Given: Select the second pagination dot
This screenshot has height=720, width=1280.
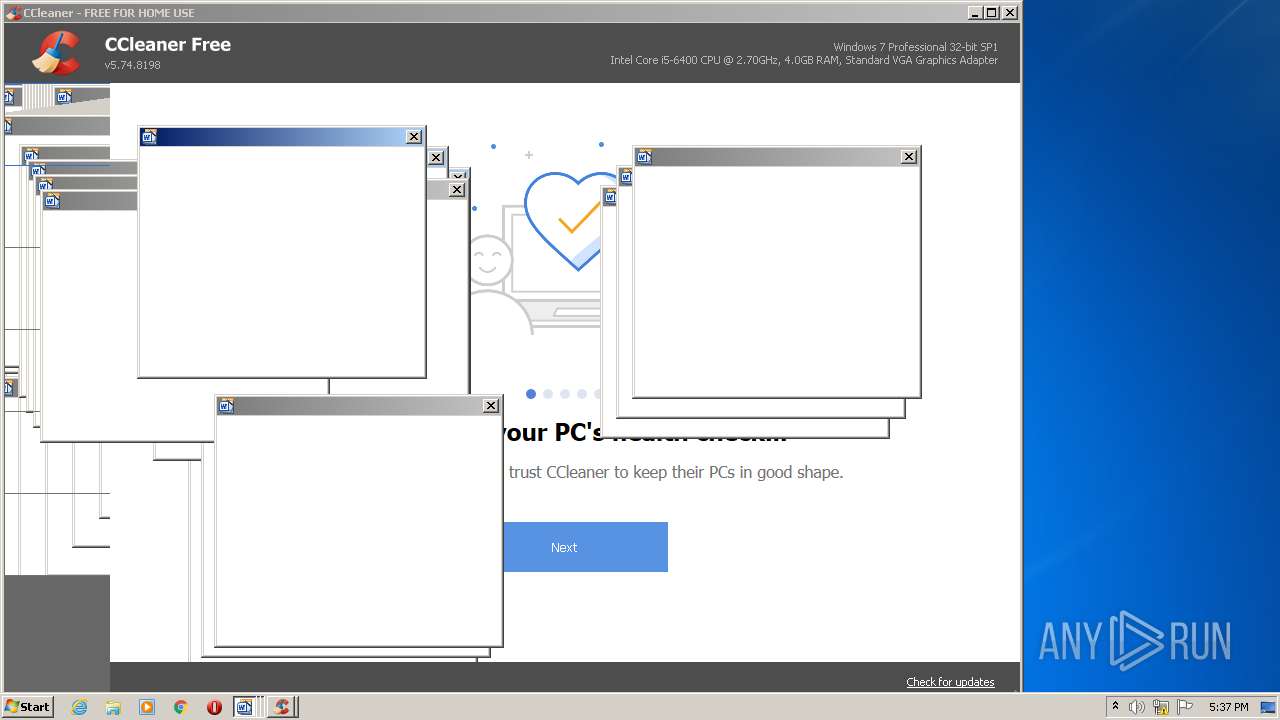Looking at the screenshot, I should [548, 394].
